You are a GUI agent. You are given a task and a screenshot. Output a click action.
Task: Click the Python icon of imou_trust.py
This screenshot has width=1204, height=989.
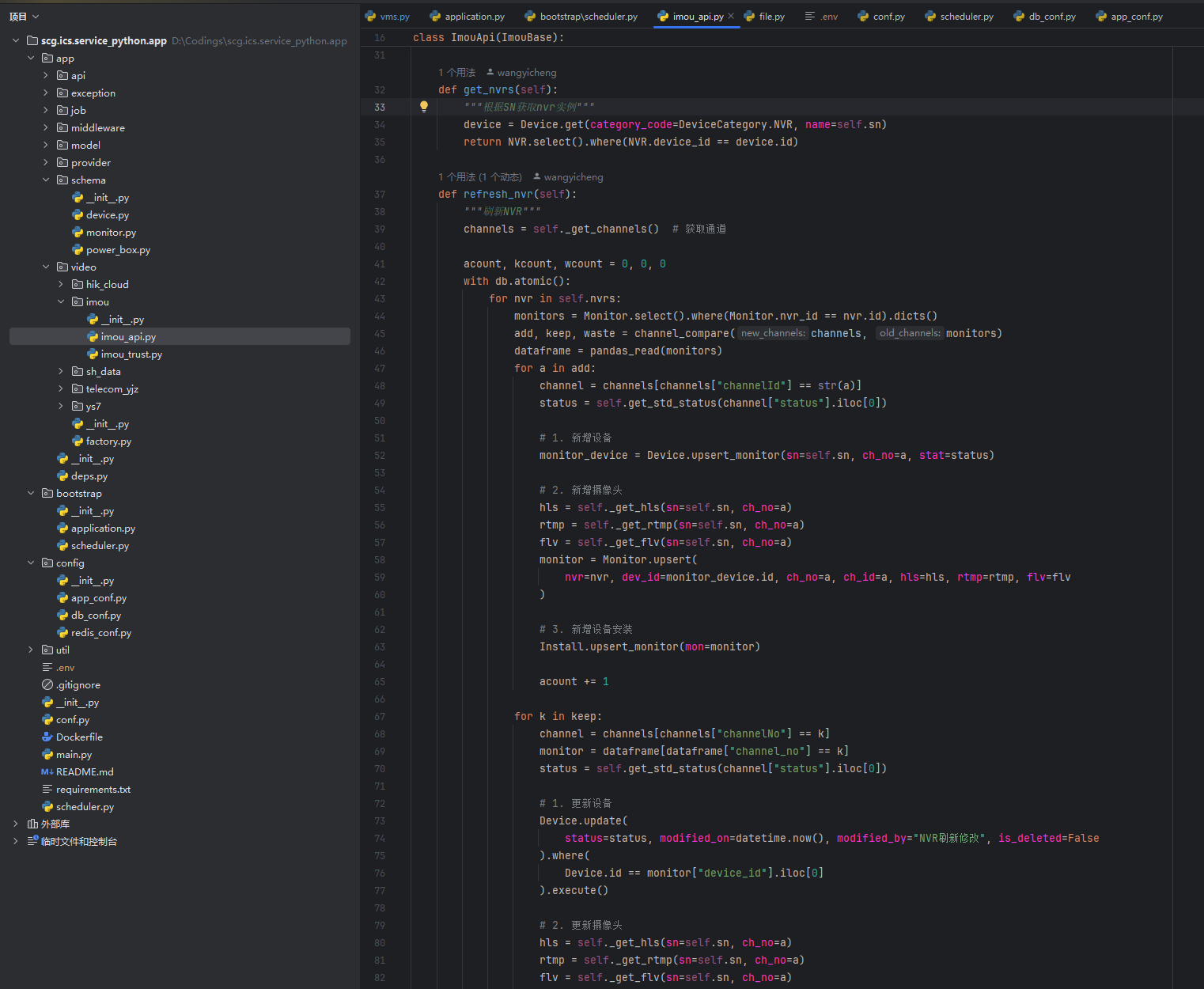pyautogui.click(x=93, y=354)
